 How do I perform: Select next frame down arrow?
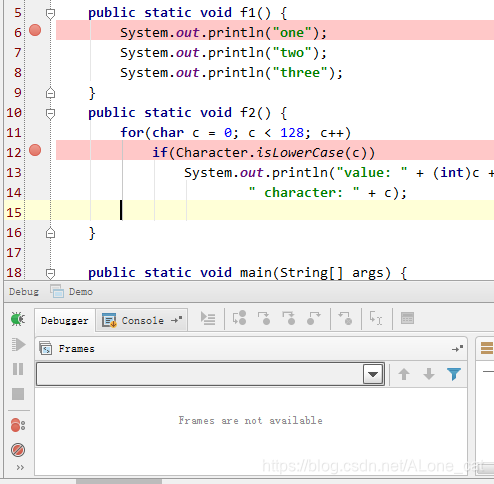(429, 374)
